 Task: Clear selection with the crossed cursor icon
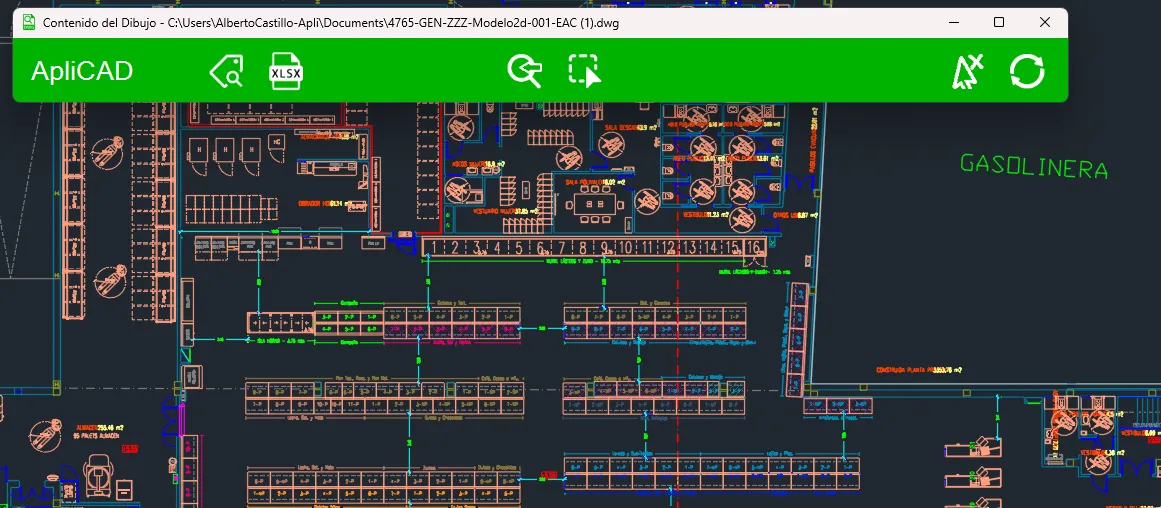point(967,72)
